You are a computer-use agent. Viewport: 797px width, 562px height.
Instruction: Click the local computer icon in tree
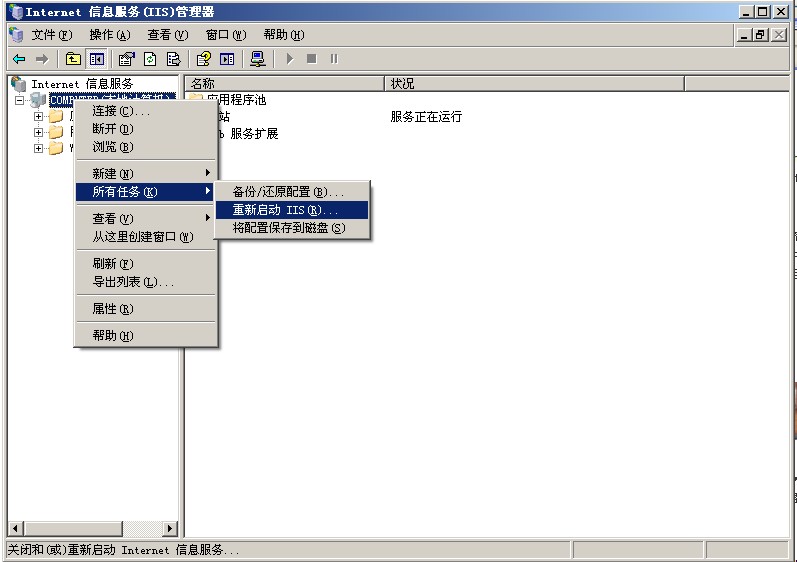click(38, 100)
